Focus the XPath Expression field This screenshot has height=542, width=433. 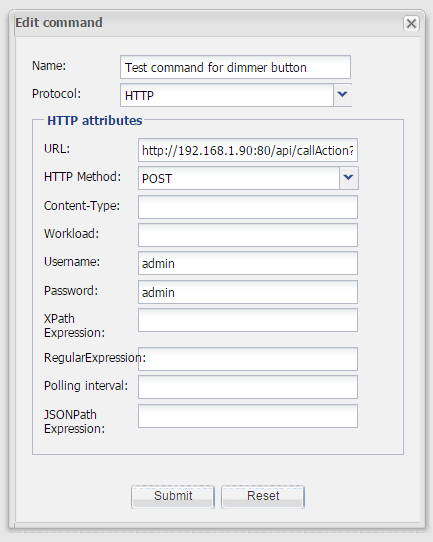point(248,320)
